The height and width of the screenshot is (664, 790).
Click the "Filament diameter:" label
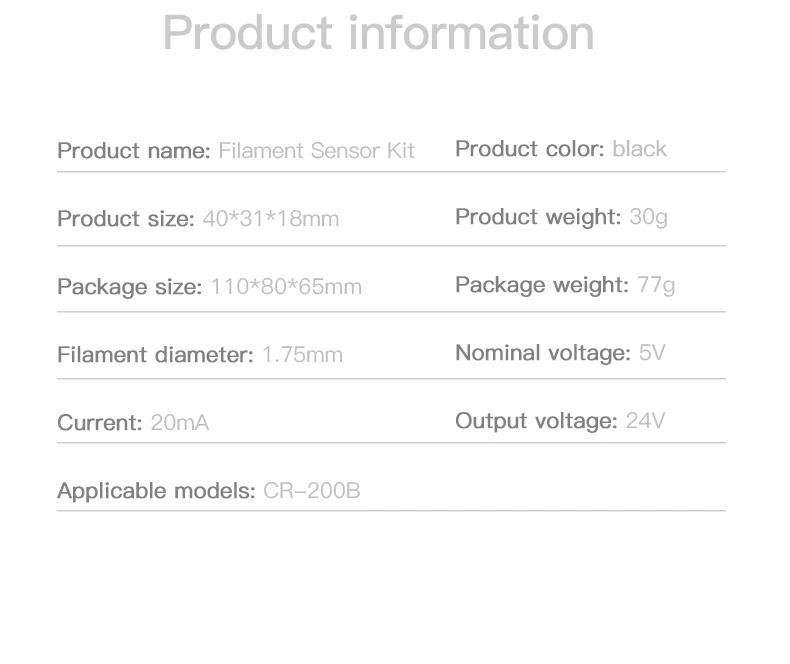(155, 355)
